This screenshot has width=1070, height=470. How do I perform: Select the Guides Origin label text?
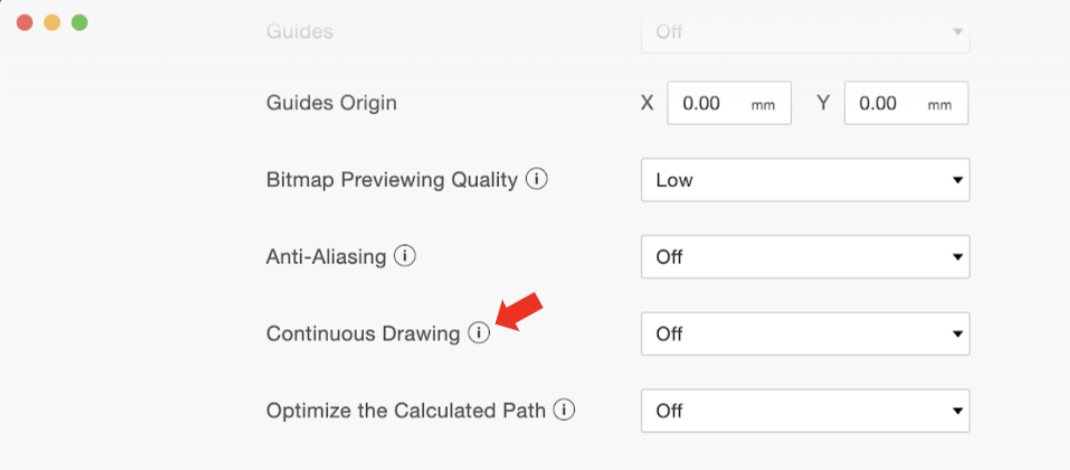pyautogui.click(x=332, y=104)
